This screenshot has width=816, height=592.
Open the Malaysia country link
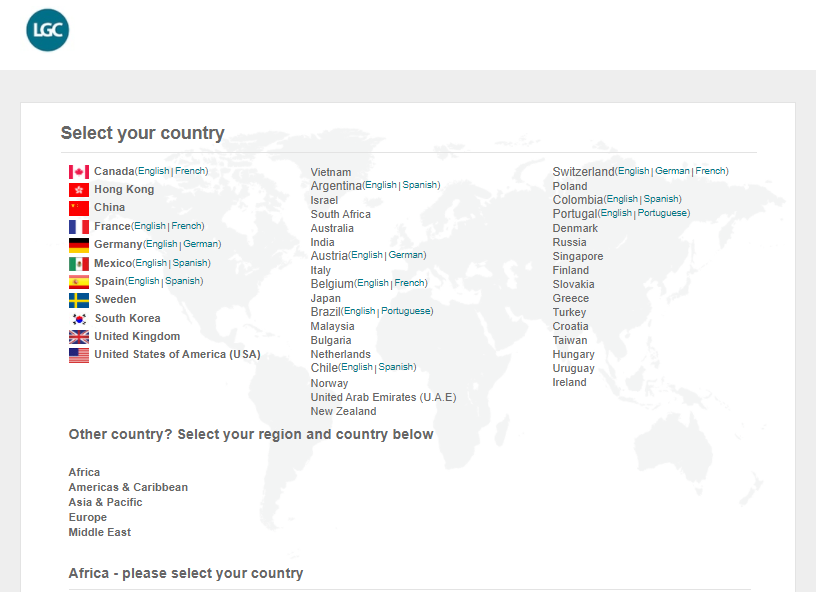pos(333,327)
